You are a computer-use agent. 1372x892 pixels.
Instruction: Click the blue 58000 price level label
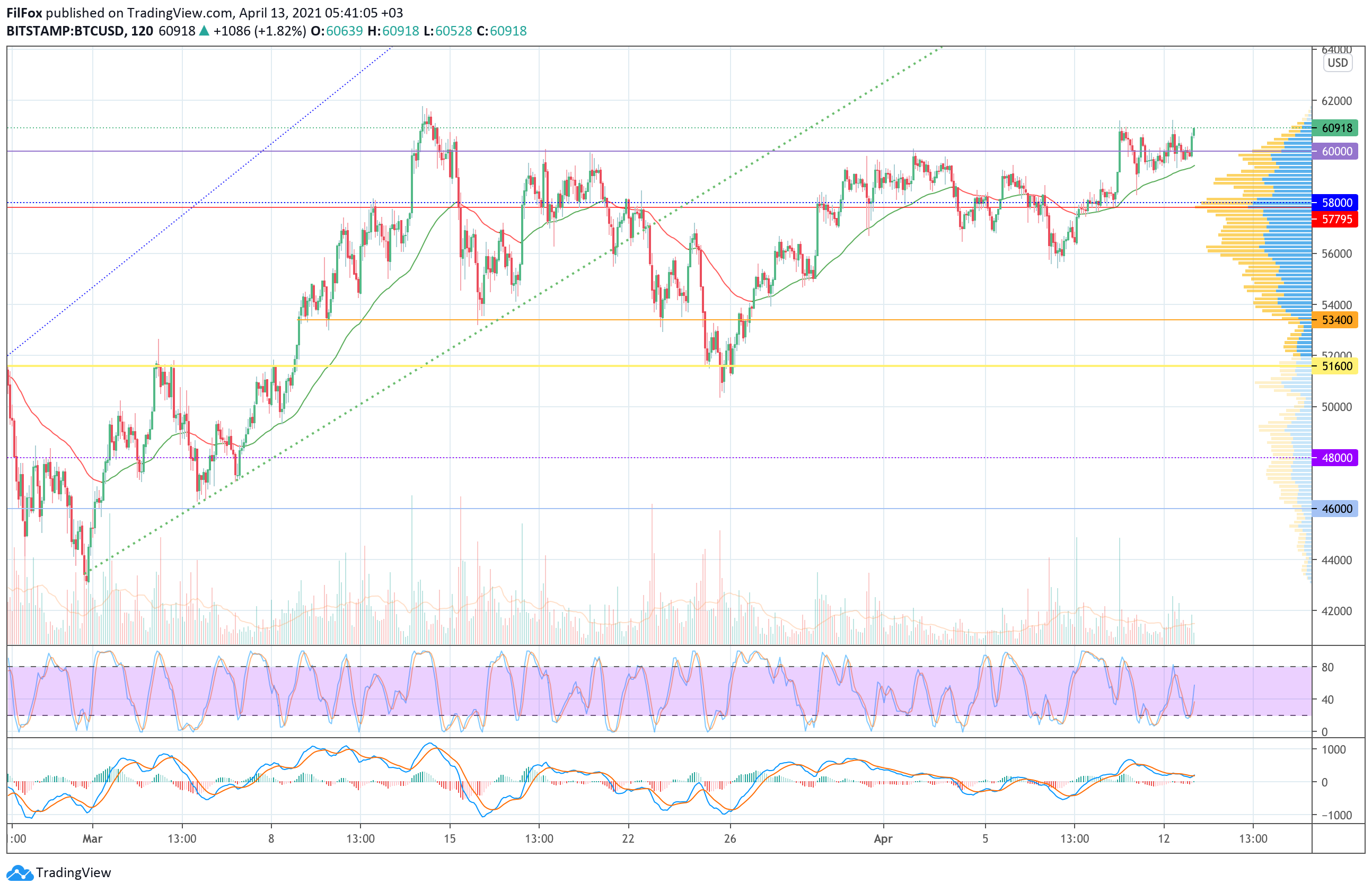coord(1336,203)
